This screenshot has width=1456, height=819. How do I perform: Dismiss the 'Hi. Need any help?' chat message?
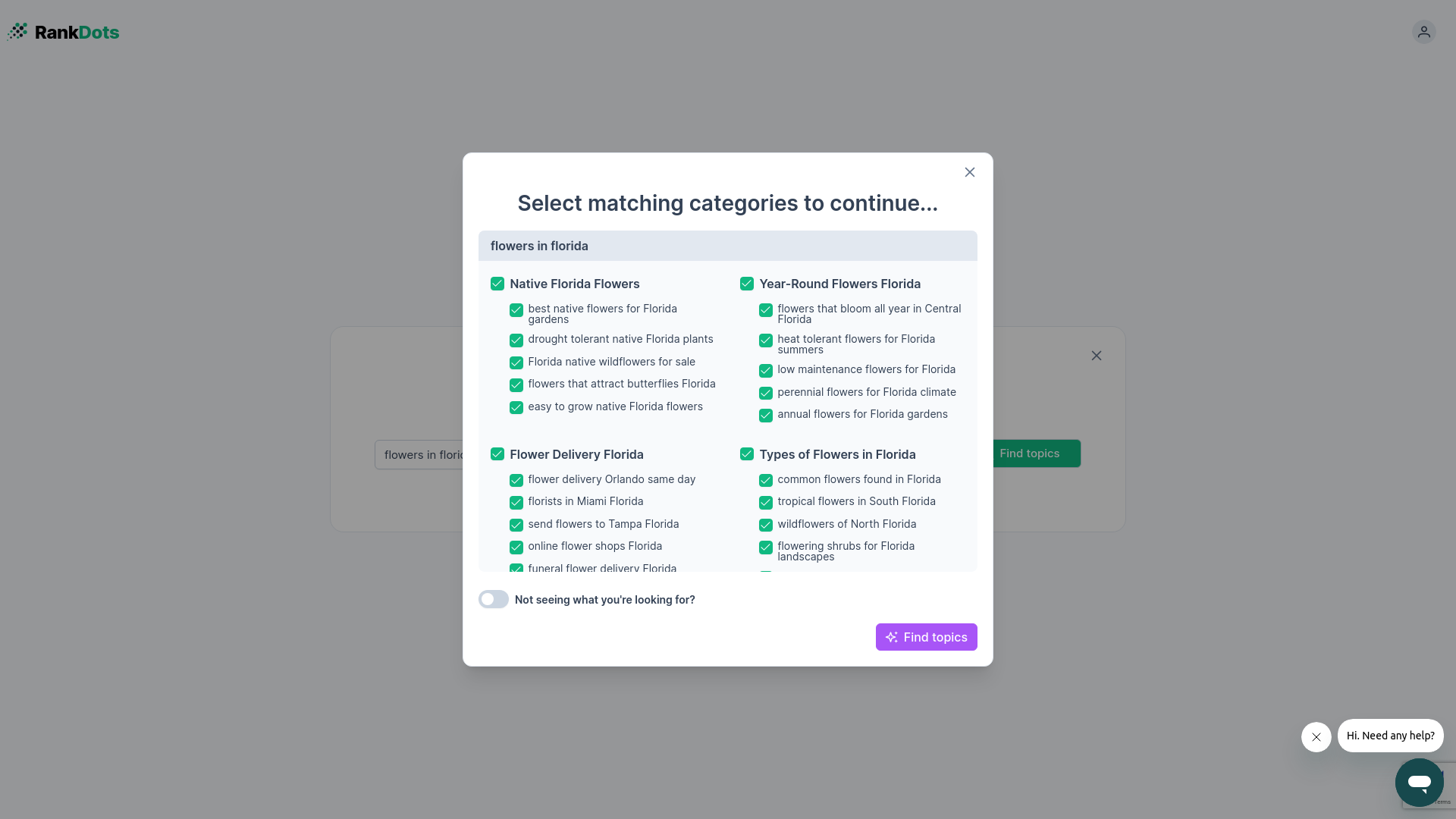pyautogui.click(x=1316, y=736)
